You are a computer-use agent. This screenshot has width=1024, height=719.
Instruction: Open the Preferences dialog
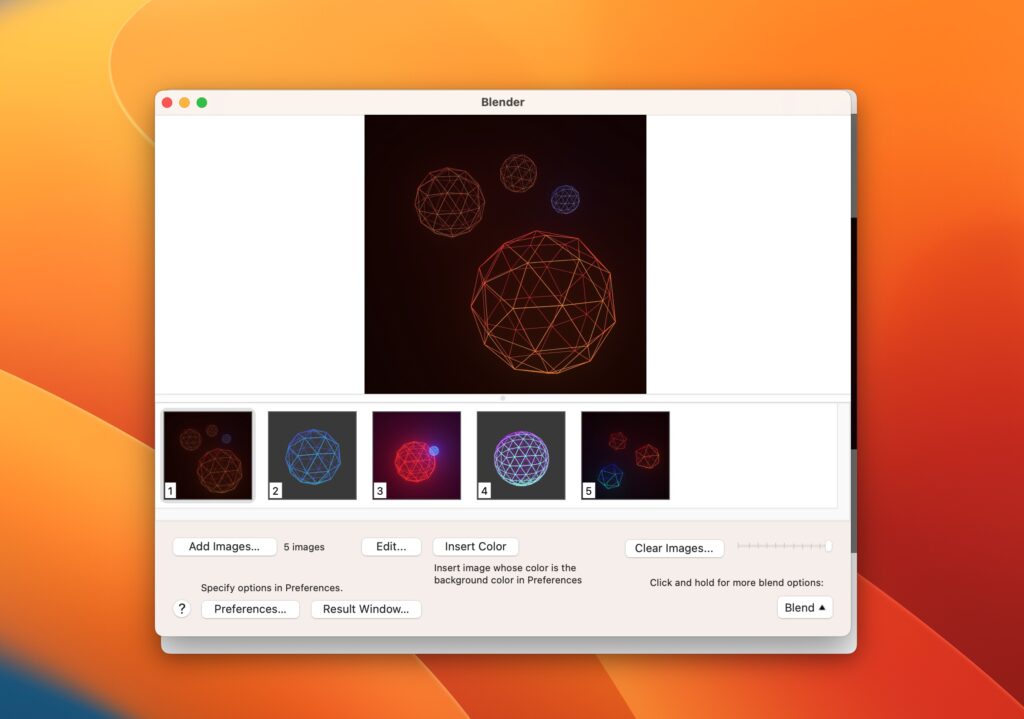point(250,609)
